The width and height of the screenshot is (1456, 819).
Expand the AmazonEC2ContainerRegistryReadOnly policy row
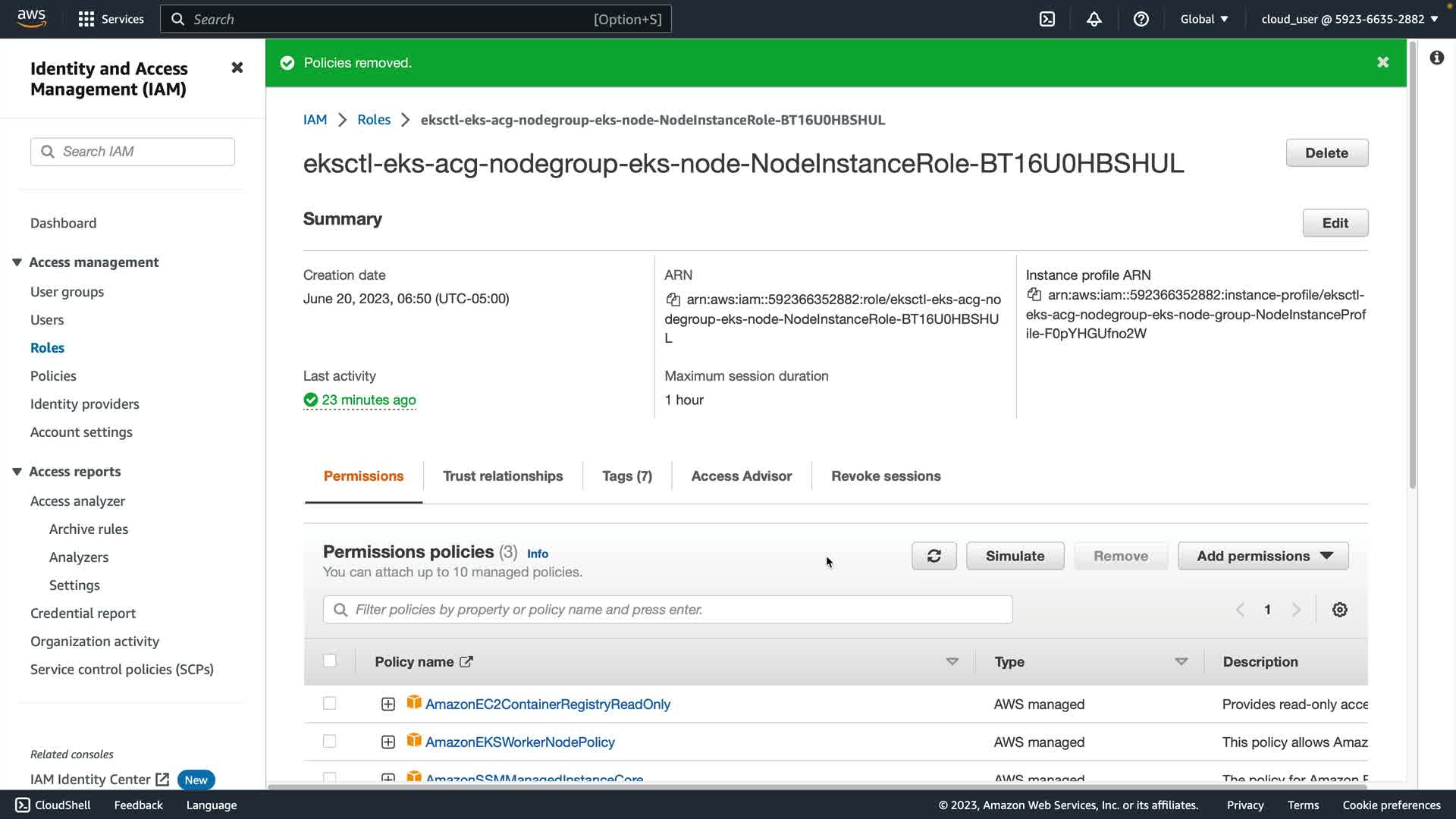click(x=388, y=704)
